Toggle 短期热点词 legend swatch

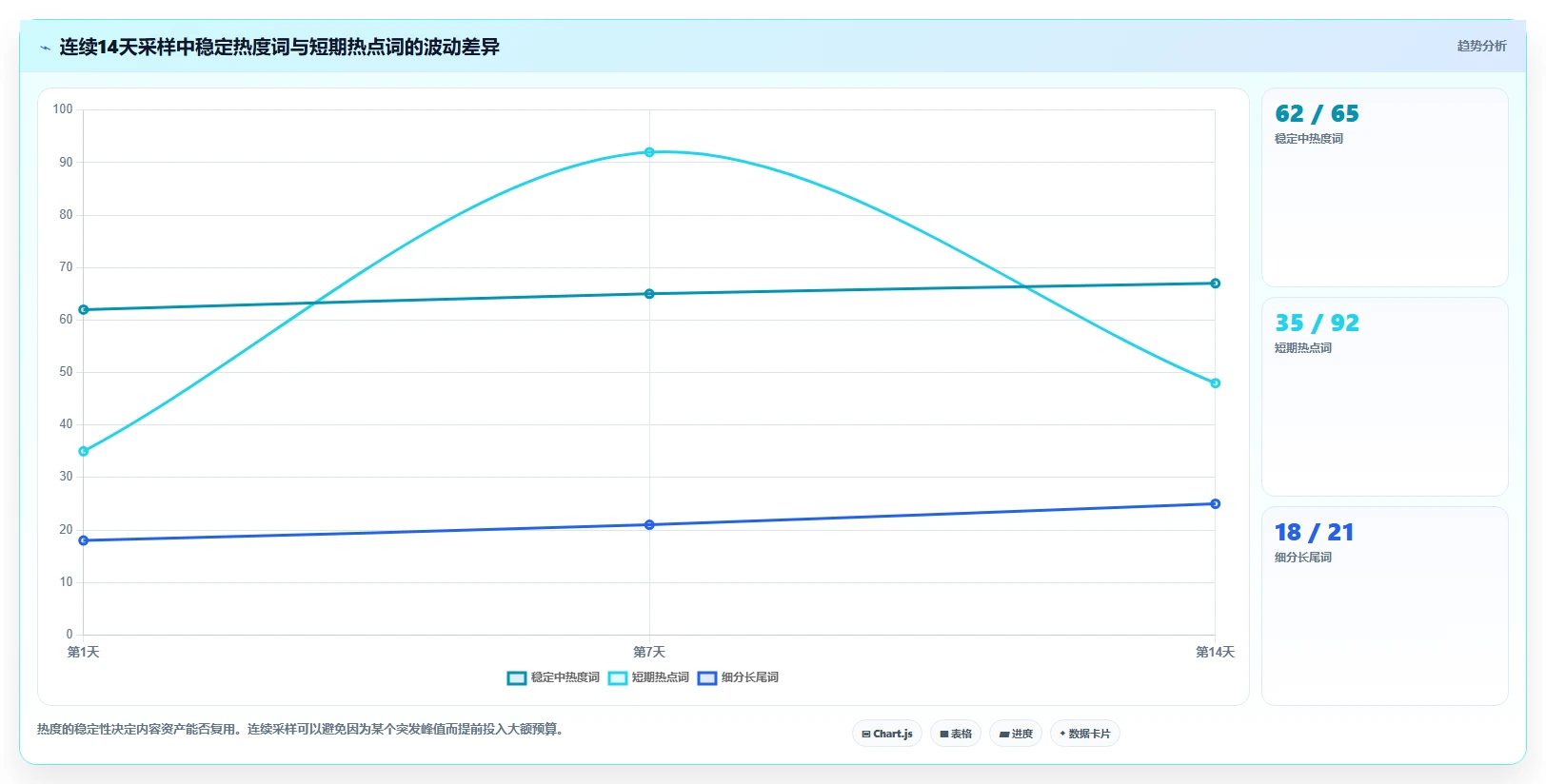pos(618,678)
